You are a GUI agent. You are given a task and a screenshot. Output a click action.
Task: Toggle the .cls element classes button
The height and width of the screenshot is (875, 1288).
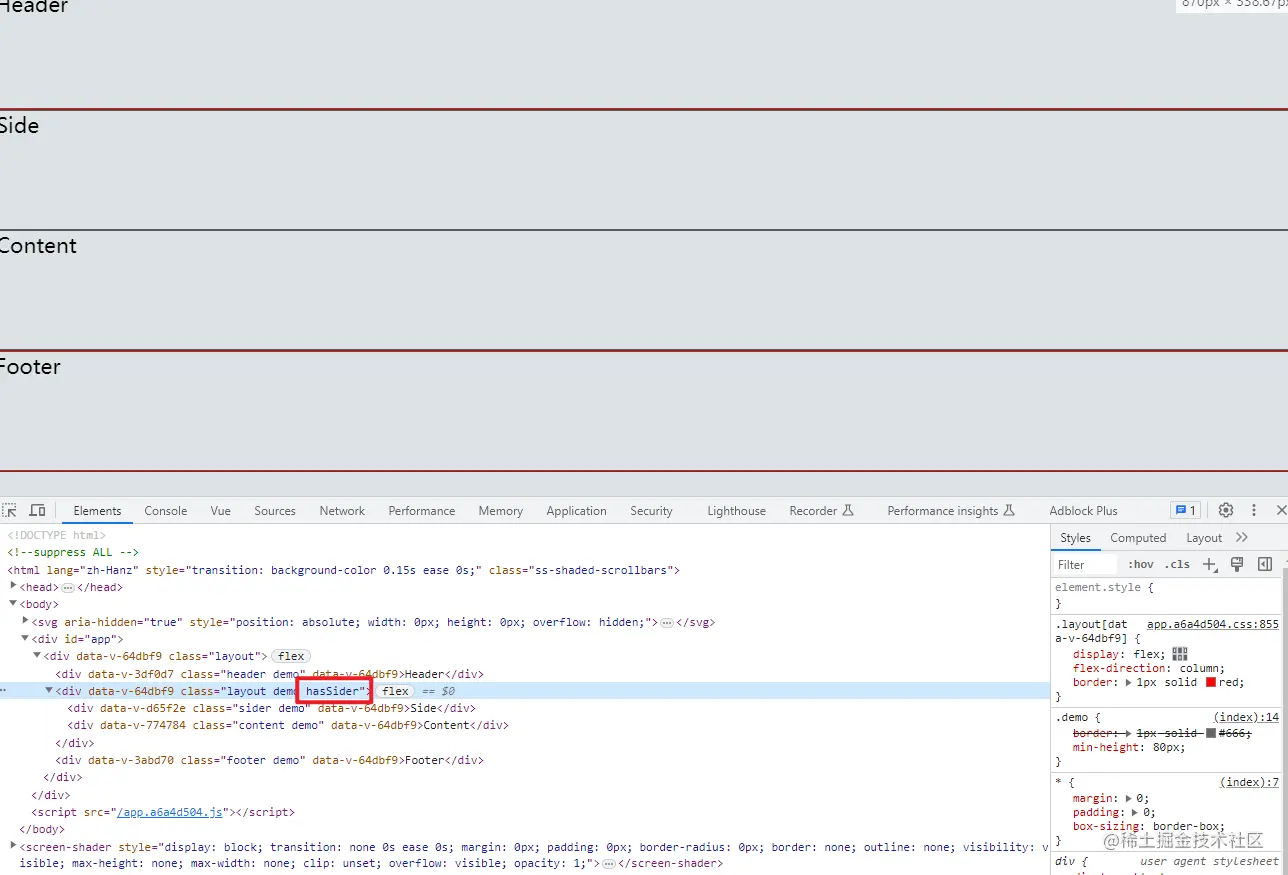(x=1177, y=564)
